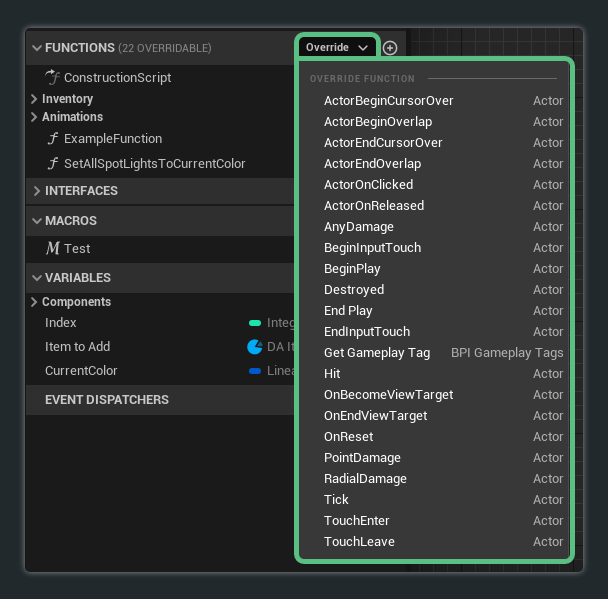
Task: Expand the Components variable category
Action: click(x=34, y=302)
